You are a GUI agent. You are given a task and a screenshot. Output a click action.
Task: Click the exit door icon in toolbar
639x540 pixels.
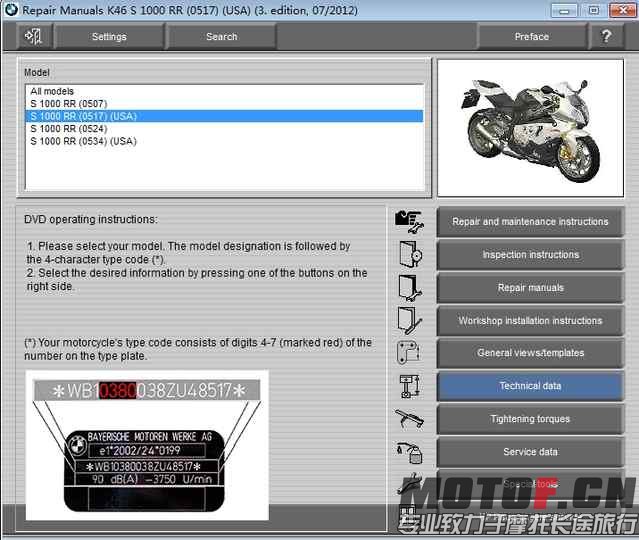(x=33, y=37)
